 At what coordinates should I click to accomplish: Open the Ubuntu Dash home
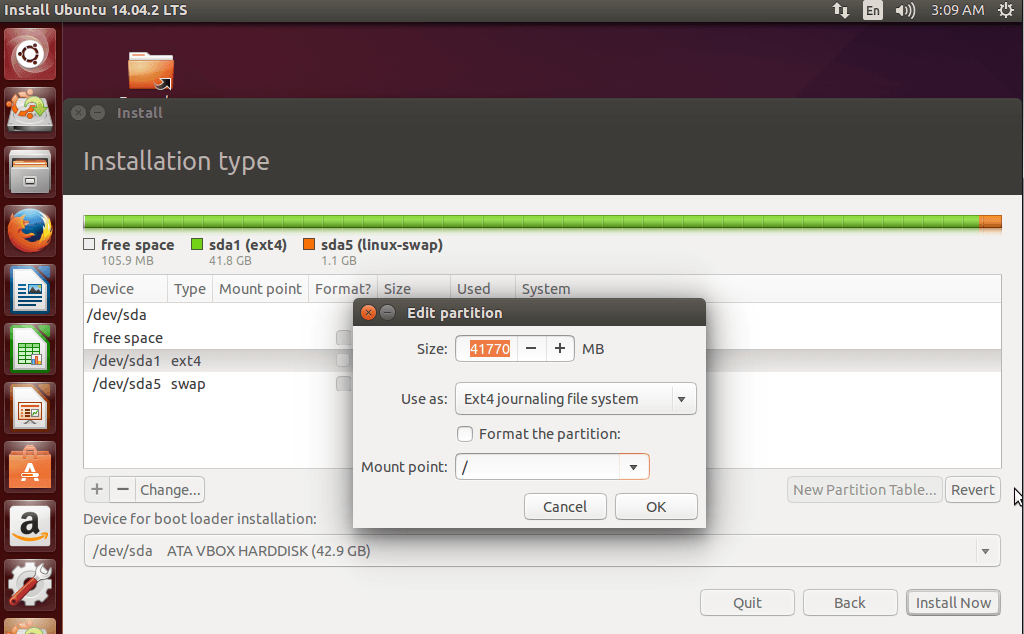point(32,55)
